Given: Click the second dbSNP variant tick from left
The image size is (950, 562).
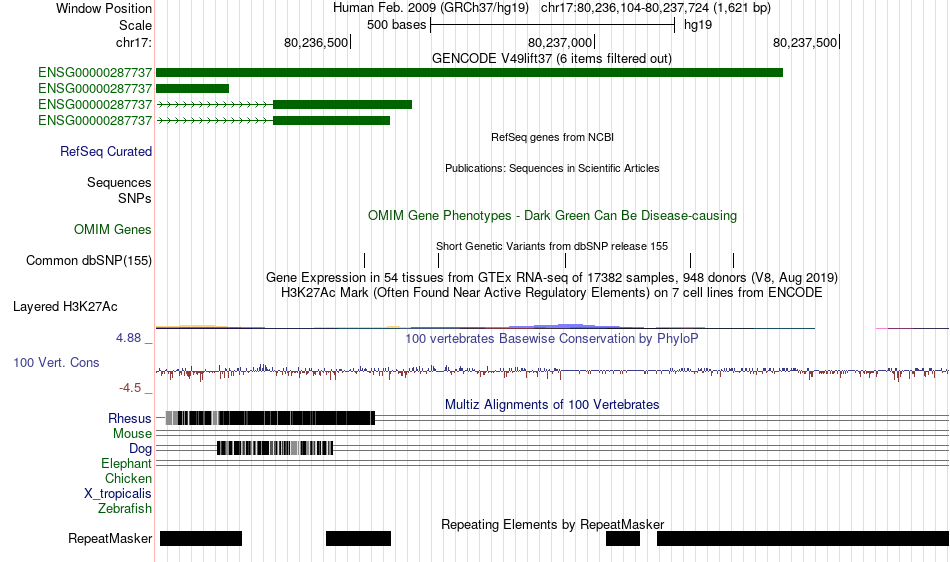Looking at the screenshot, I should click(x=439, y=260).
